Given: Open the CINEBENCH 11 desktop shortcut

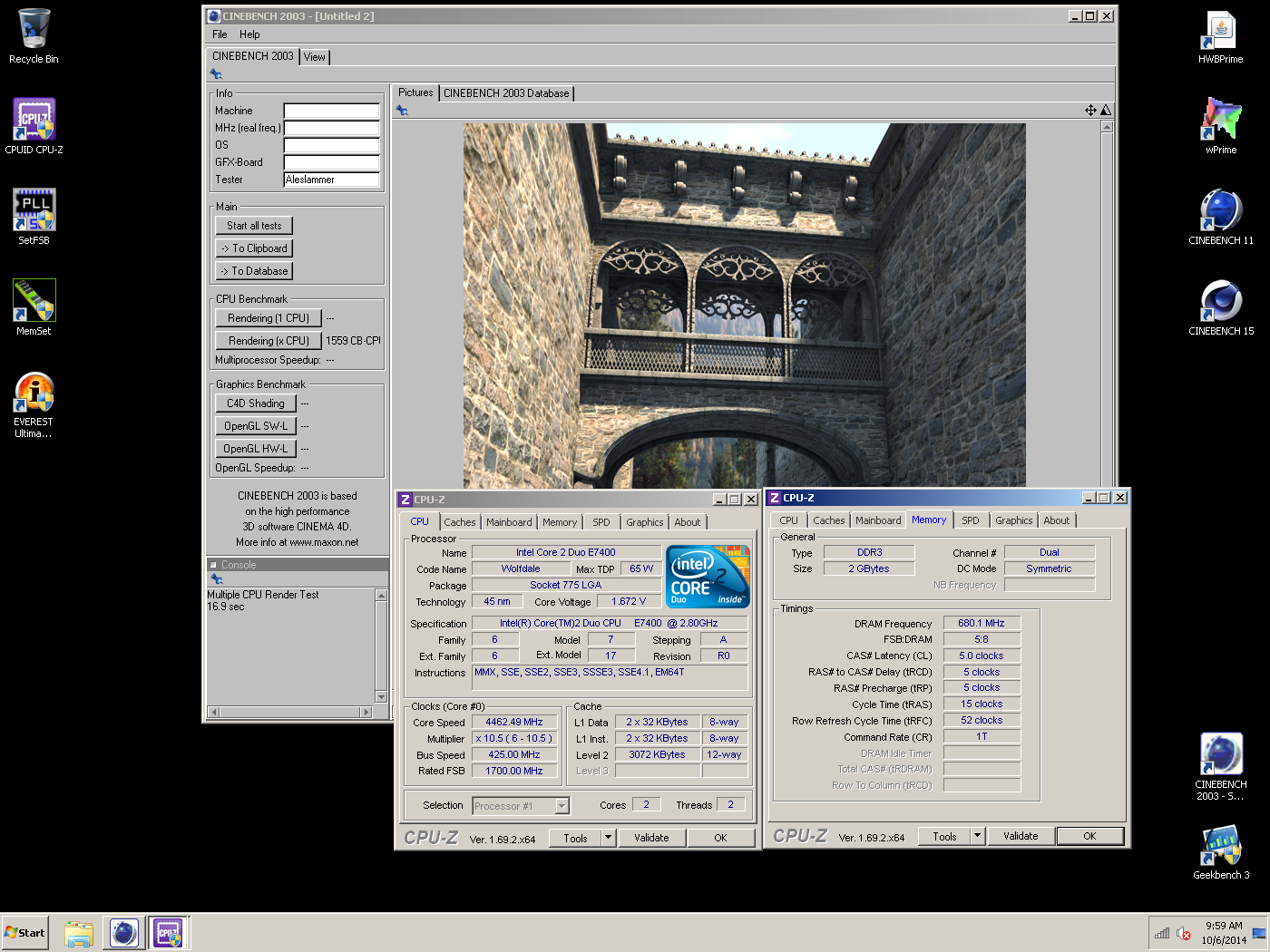Looking at the screenshot, I should coord(1221,218).
